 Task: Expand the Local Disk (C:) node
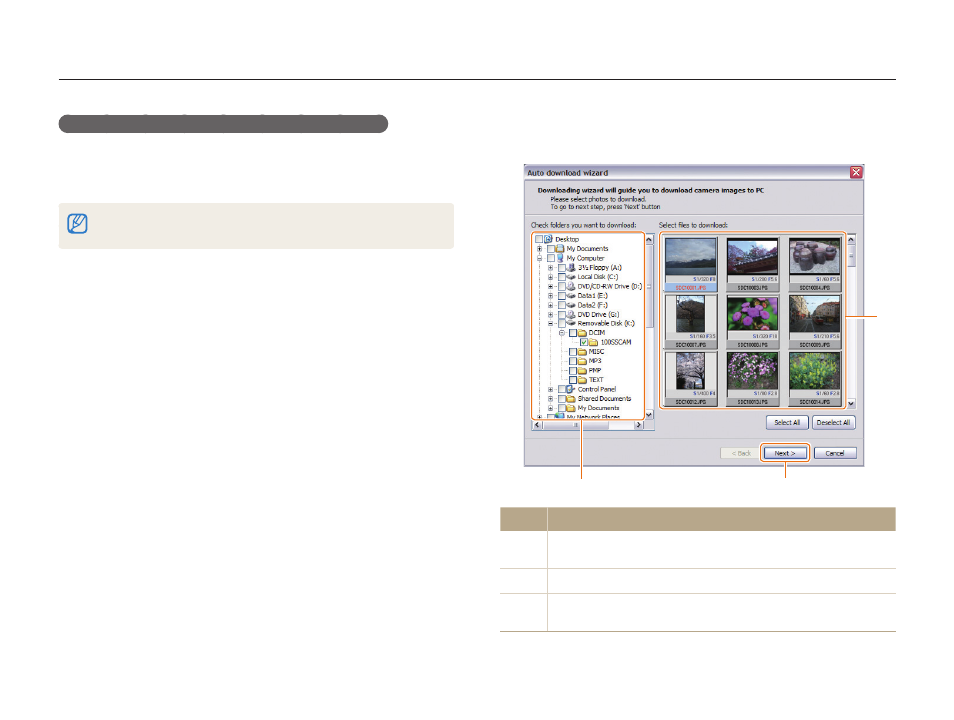[x=551, y=277]
